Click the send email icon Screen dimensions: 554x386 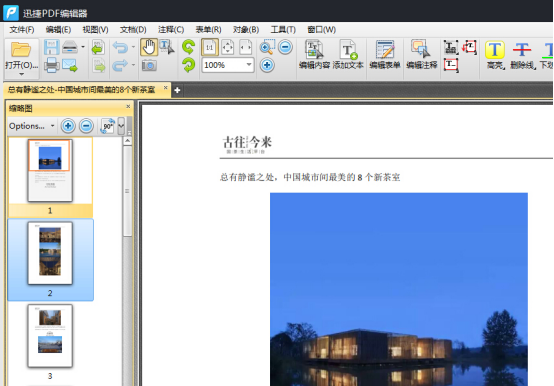(x=70, y=65)
